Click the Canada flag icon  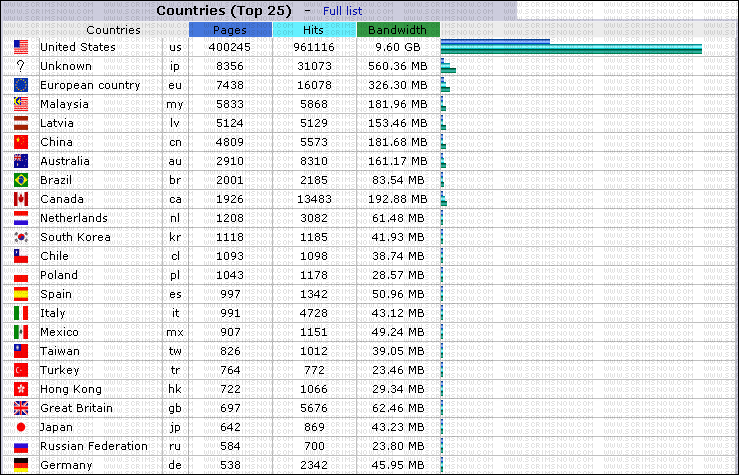pyautogui.click(x=21, y=199)
